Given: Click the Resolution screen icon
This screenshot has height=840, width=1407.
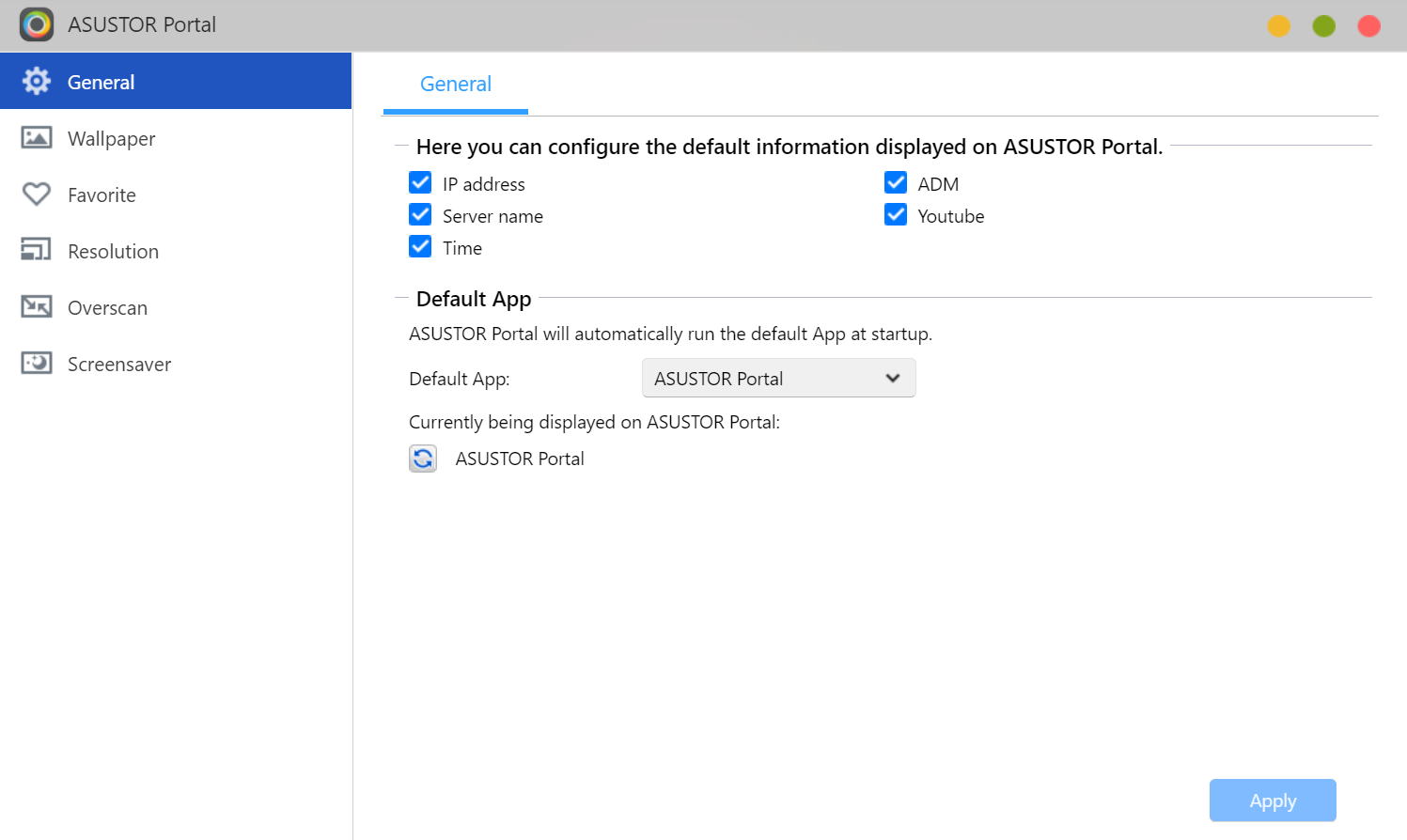Looking at the screenshot, I should click(x=37, y=250).
